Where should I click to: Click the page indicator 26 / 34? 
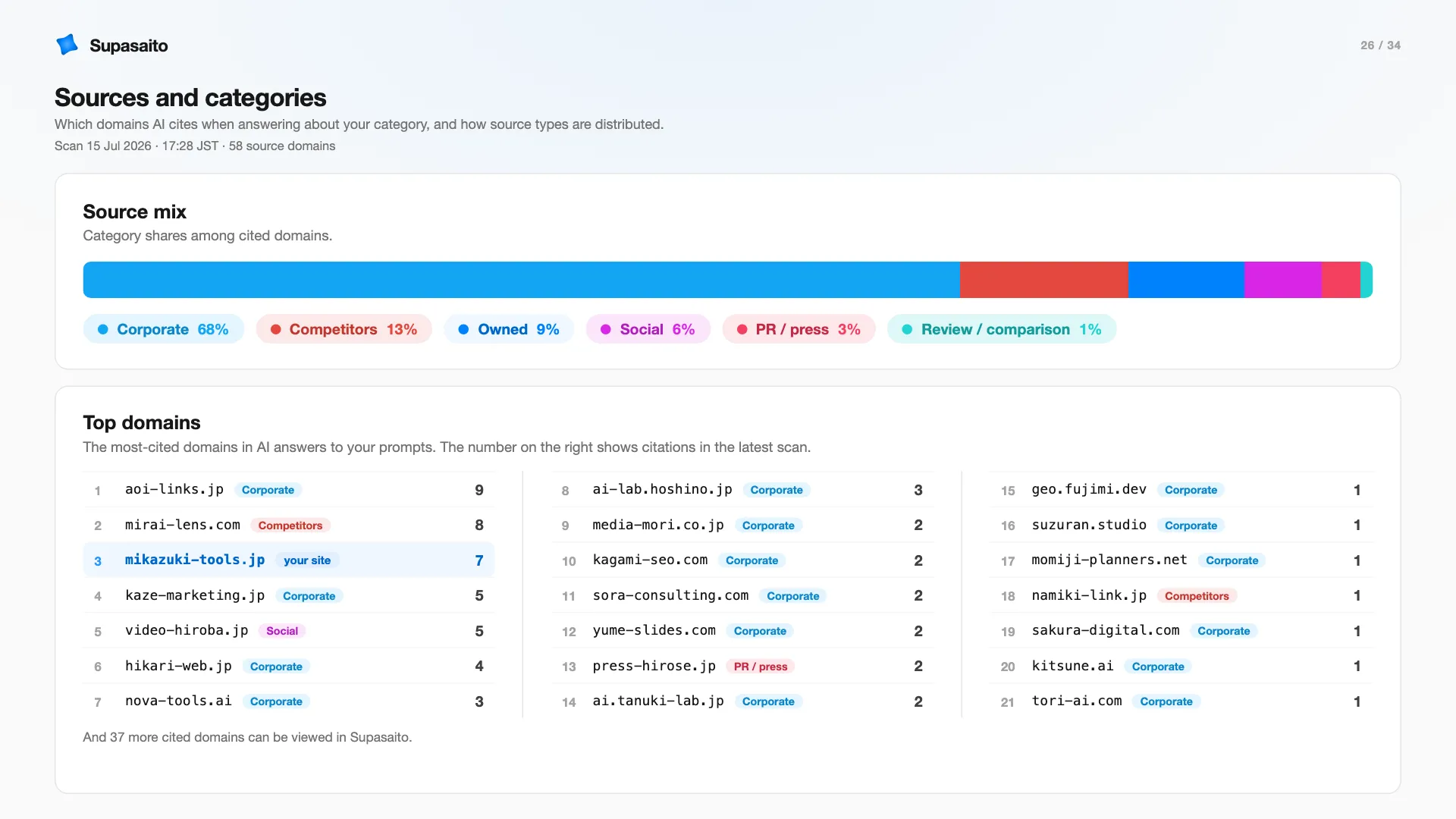tap(1380, 45)
